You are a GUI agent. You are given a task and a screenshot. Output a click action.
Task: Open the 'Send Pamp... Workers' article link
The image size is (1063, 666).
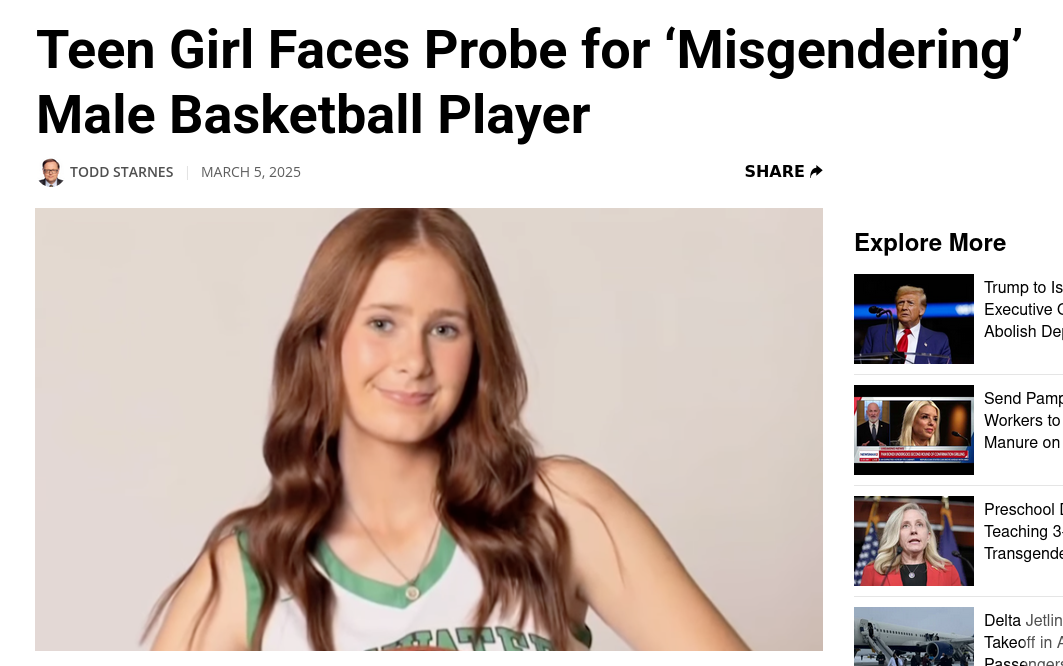[x=1023, y=420]
